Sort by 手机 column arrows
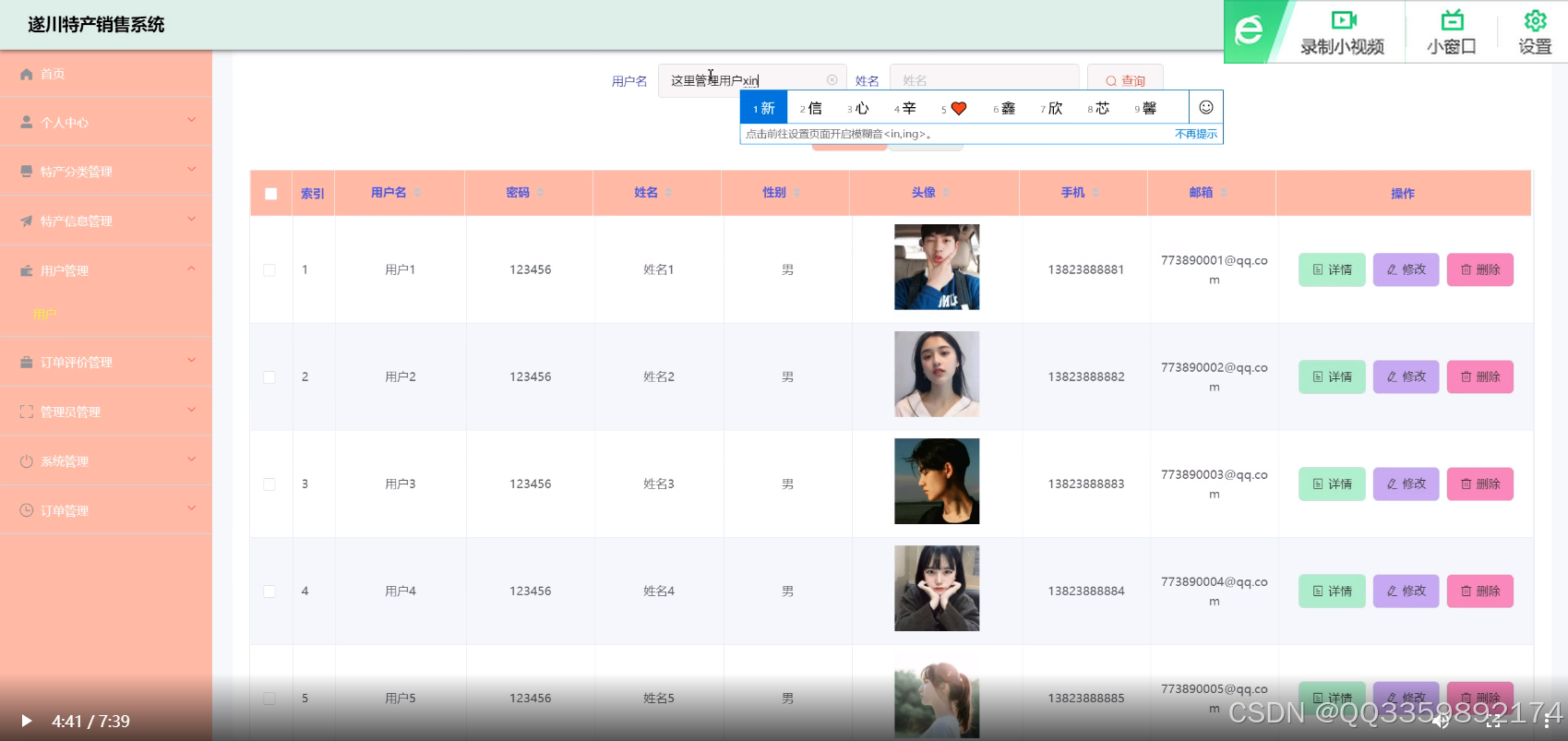1568x741 pixels. coord(1095,192)
